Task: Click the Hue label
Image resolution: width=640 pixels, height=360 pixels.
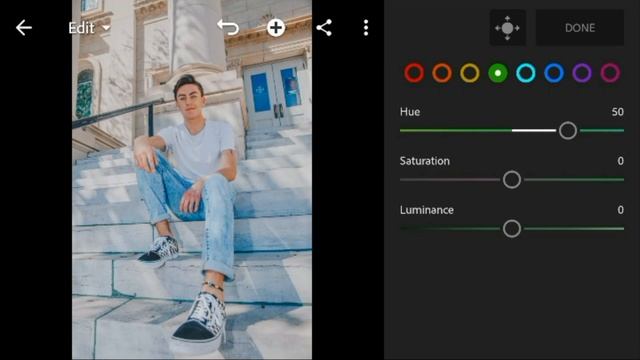Action: click(x=410, y=112)
